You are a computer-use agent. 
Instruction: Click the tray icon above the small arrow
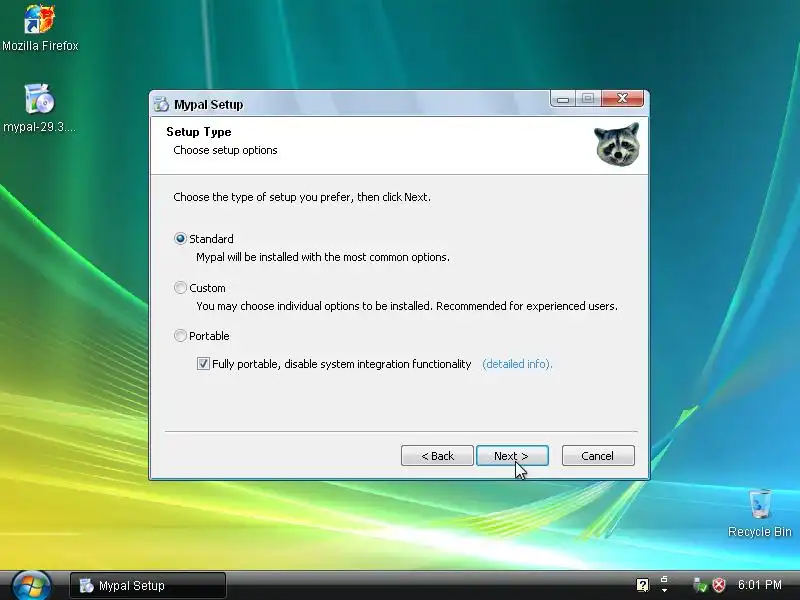coord(664,580)
